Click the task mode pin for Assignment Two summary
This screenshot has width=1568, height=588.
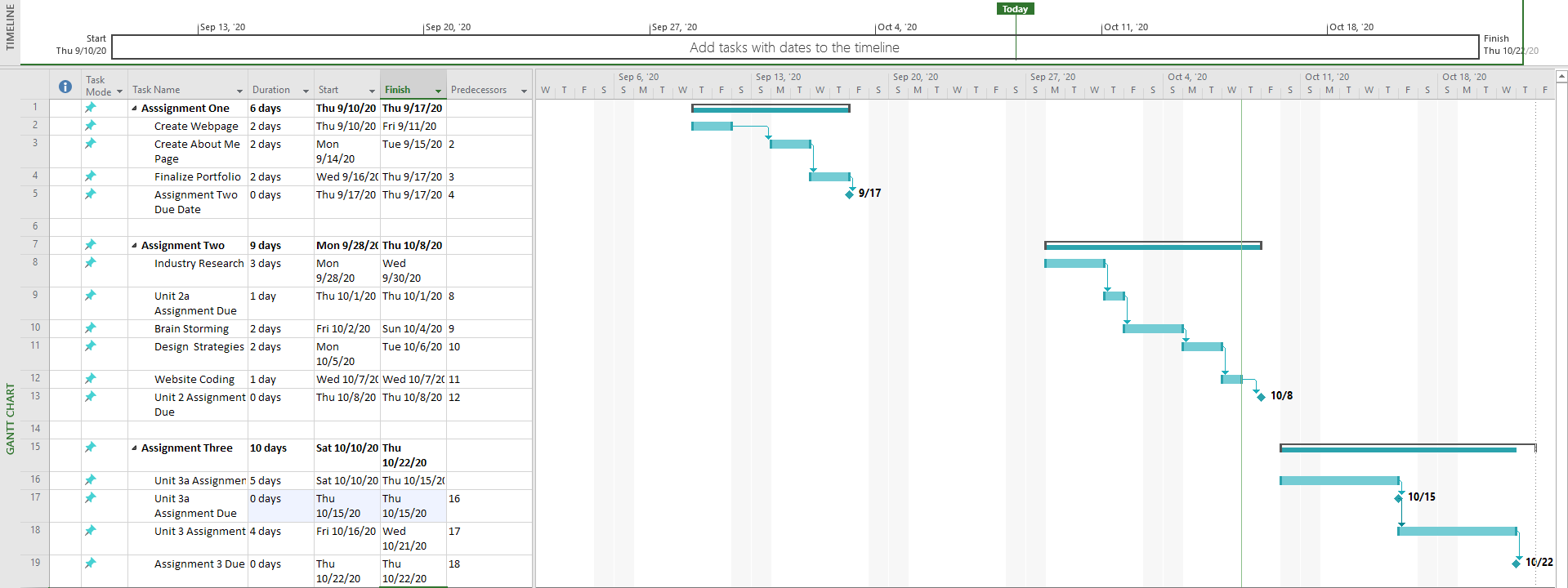coord(91,245)
